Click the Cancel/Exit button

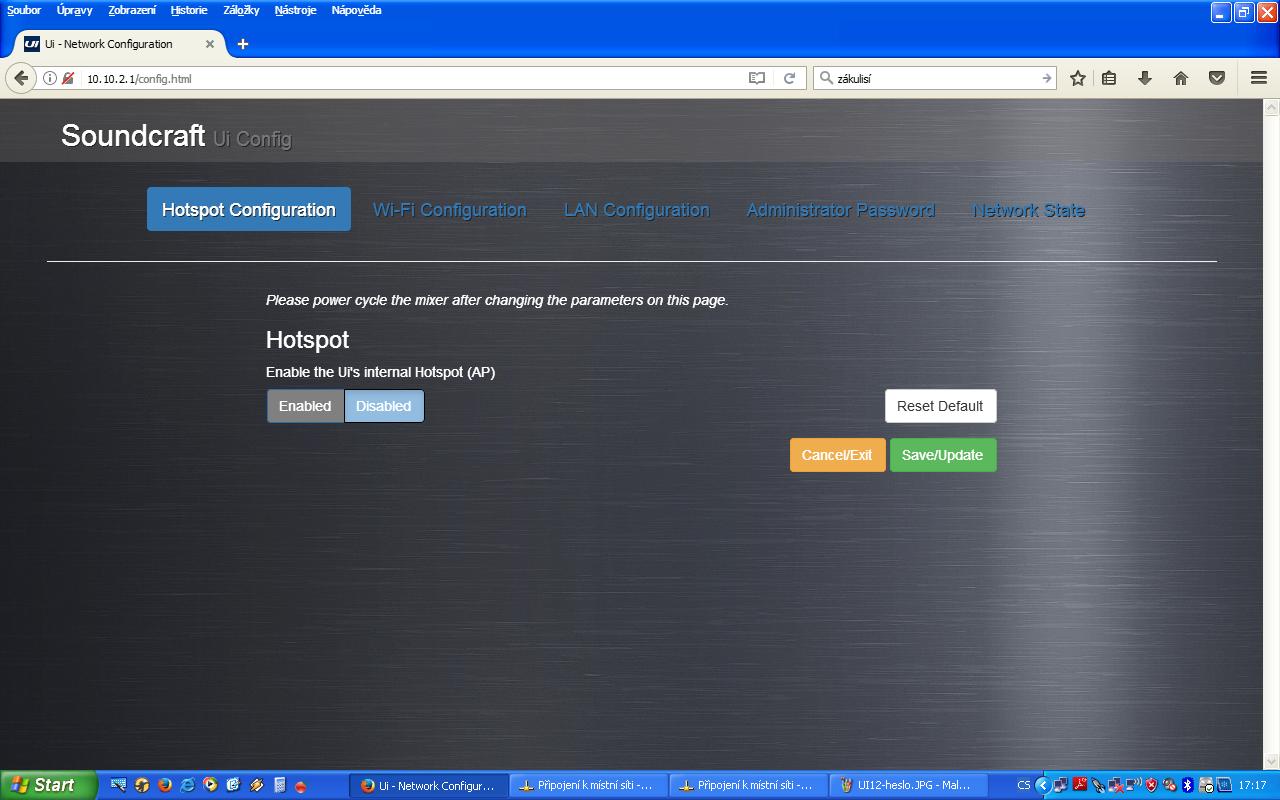point(837,455)
